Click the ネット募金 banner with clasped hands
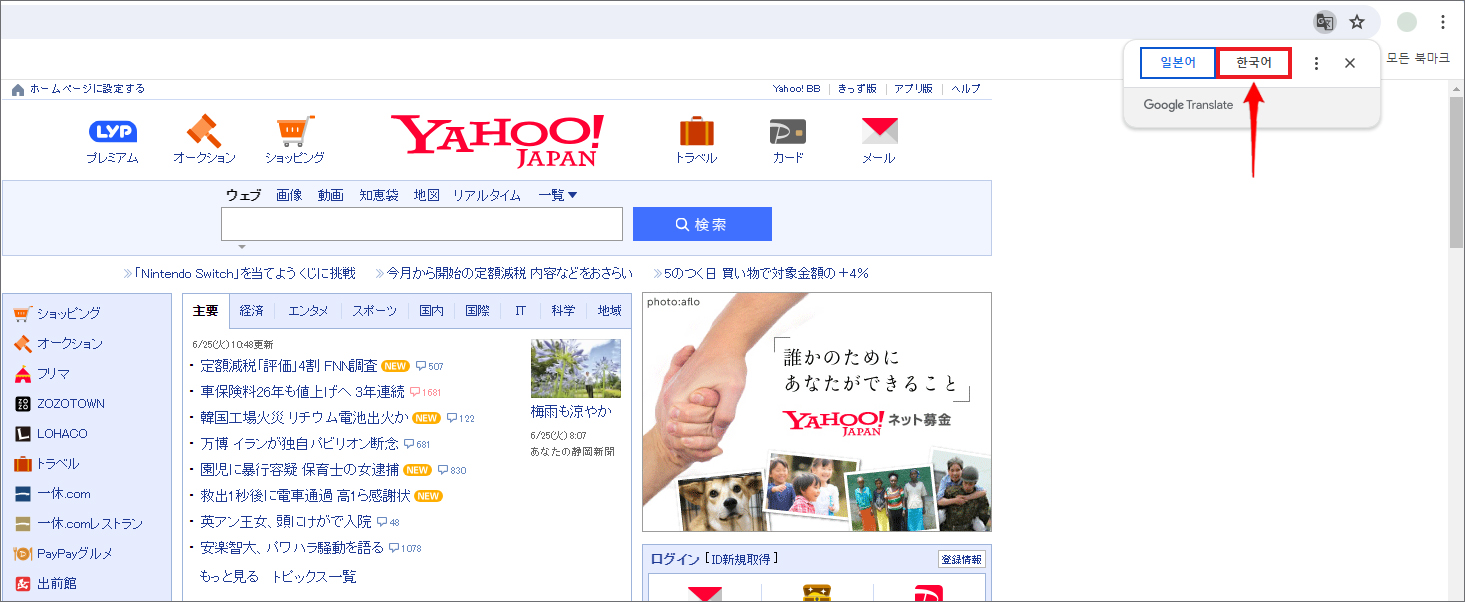Screen dimensions: 1465x602 pos(817,412)
